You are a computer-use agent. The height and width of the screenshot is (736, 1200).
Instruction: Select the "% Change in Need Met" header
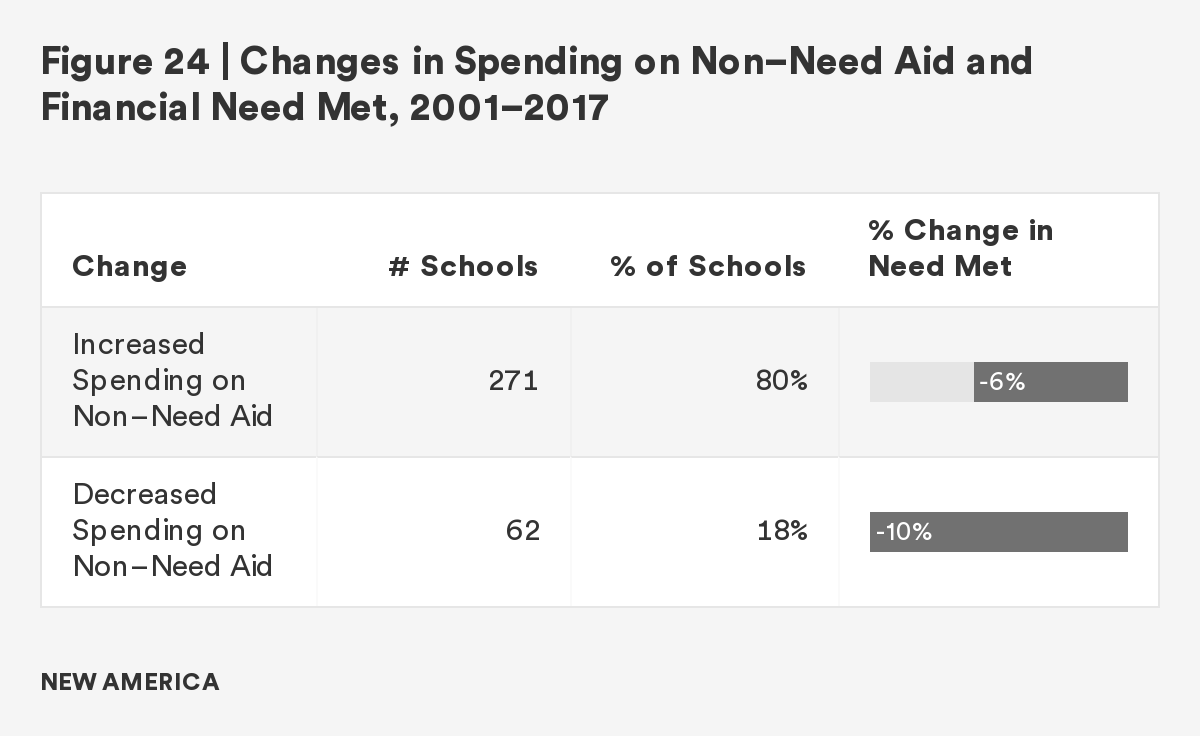pos(960,248)
